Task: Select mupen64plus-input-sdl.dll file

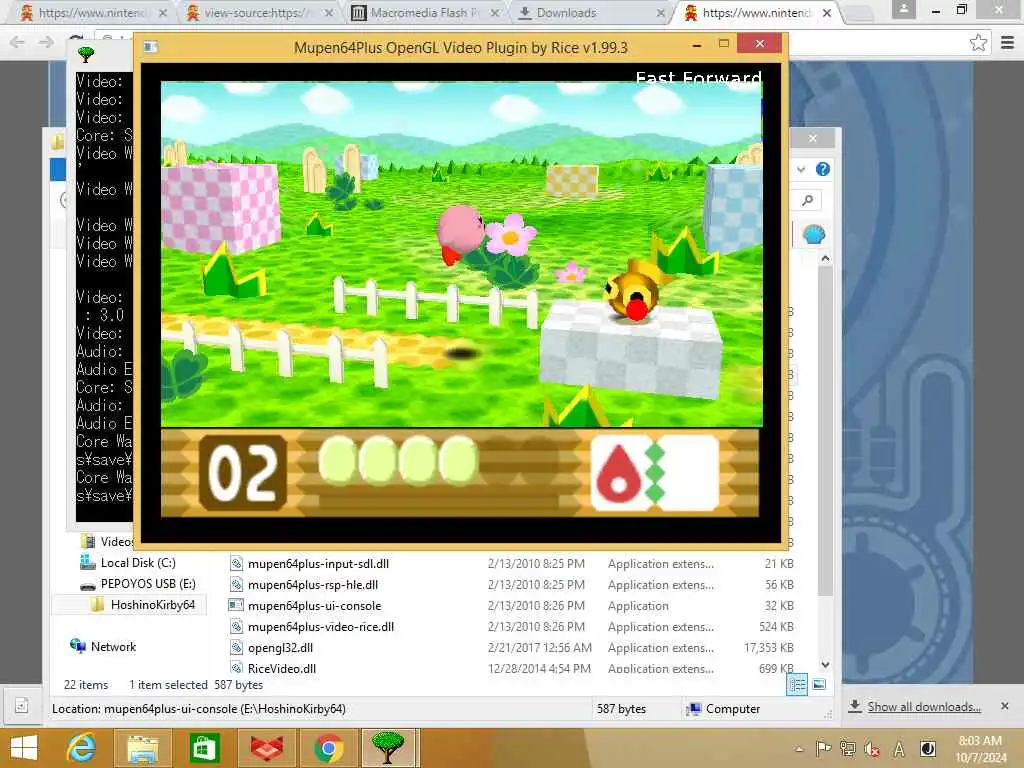Action: [318, 564]
